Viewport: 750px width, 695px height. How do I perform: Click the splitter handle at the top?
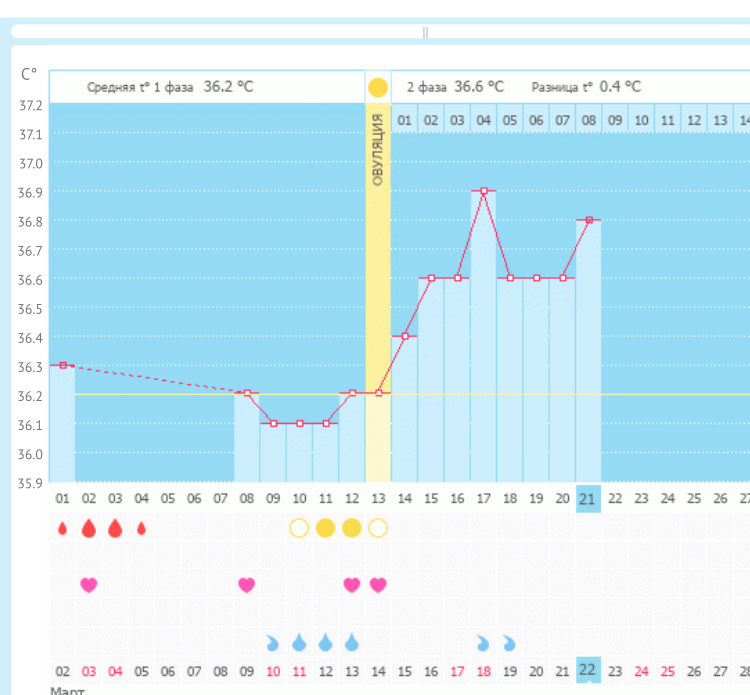[426, 32]
